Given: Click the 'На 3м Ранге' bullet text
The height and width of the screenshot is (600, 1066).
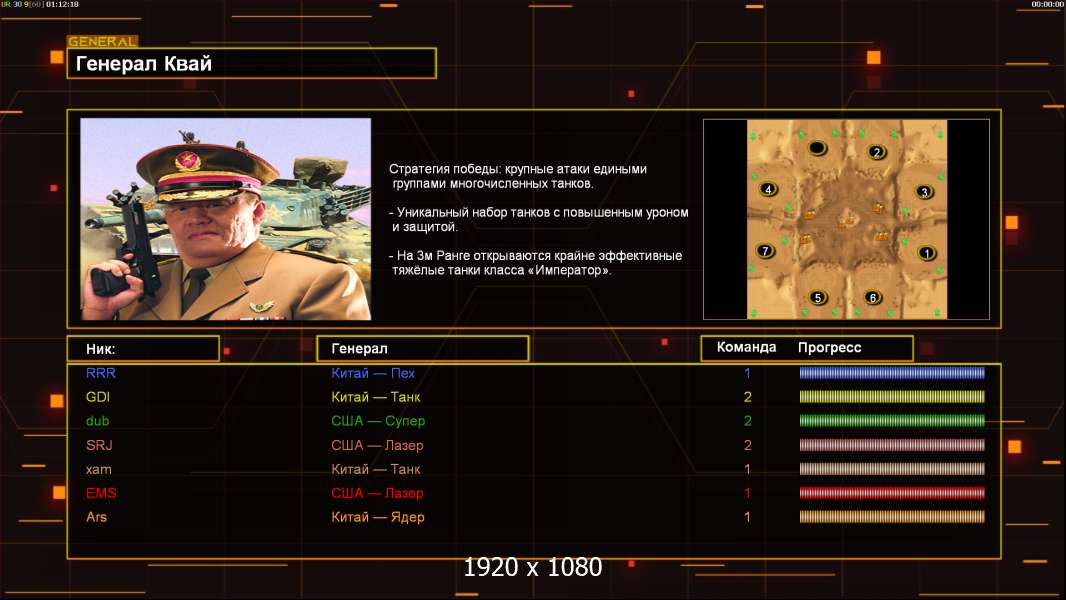Looking at the screenshot, I should (x=535, y=263).
